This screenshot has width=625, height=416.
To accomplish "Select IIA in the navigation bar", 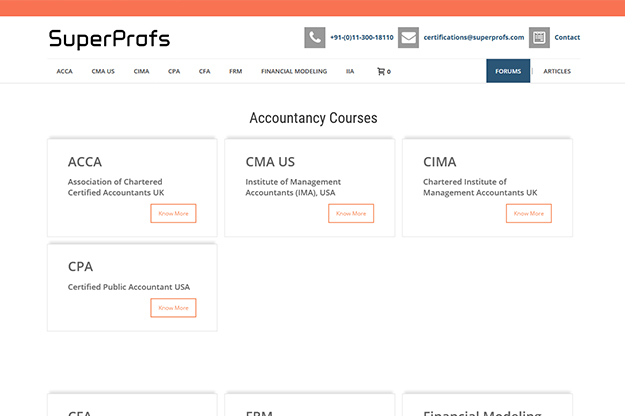I will point(350,72).
